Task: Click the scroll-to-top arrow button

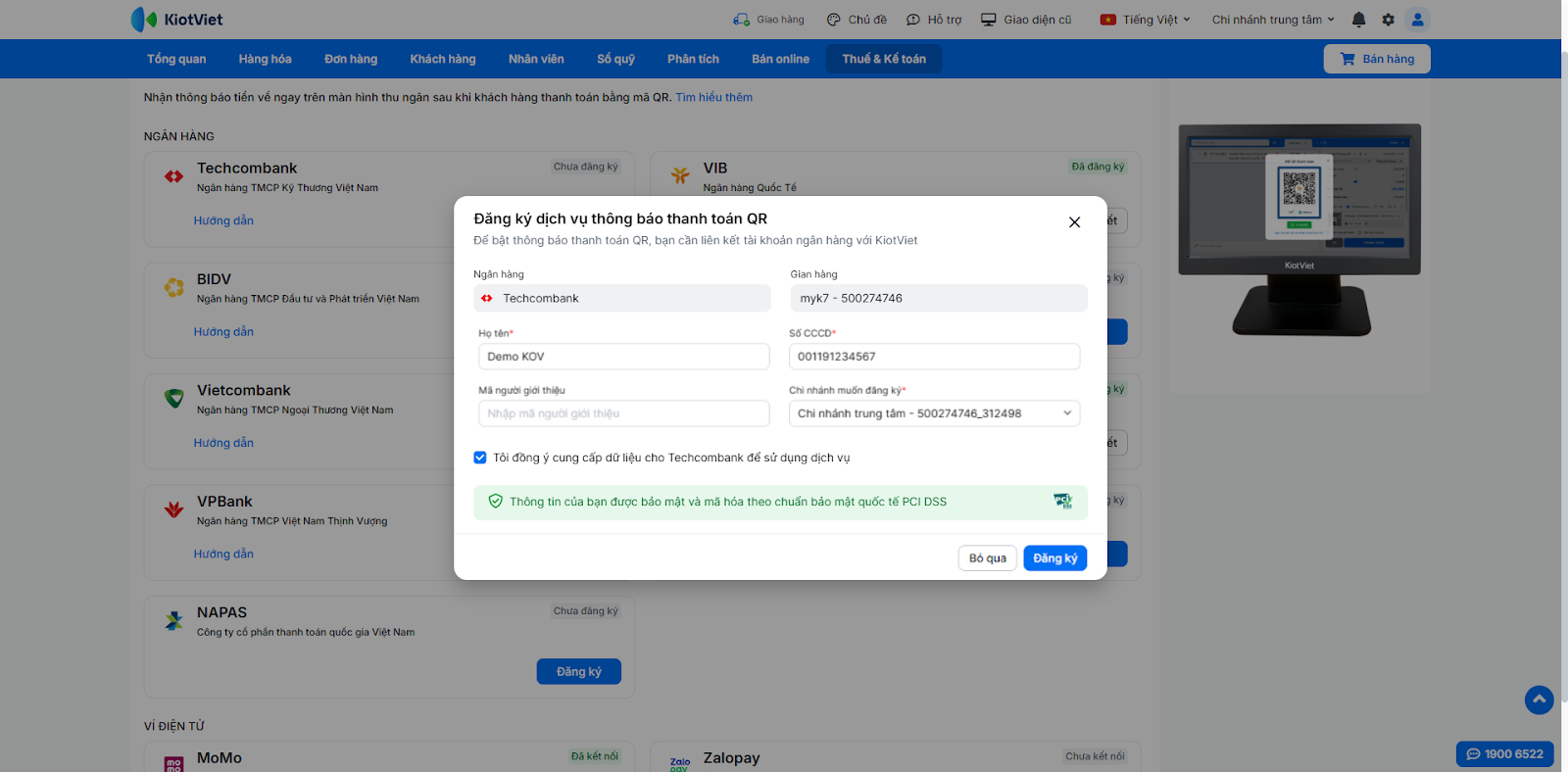Action: click(x=1540, y=700)
